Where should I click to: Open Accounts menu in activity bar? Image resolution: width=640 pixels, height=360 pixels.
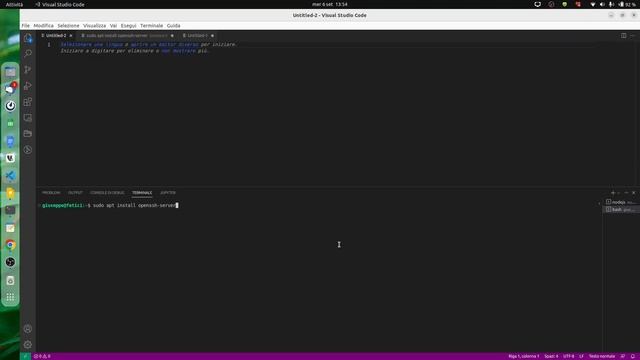28,329
